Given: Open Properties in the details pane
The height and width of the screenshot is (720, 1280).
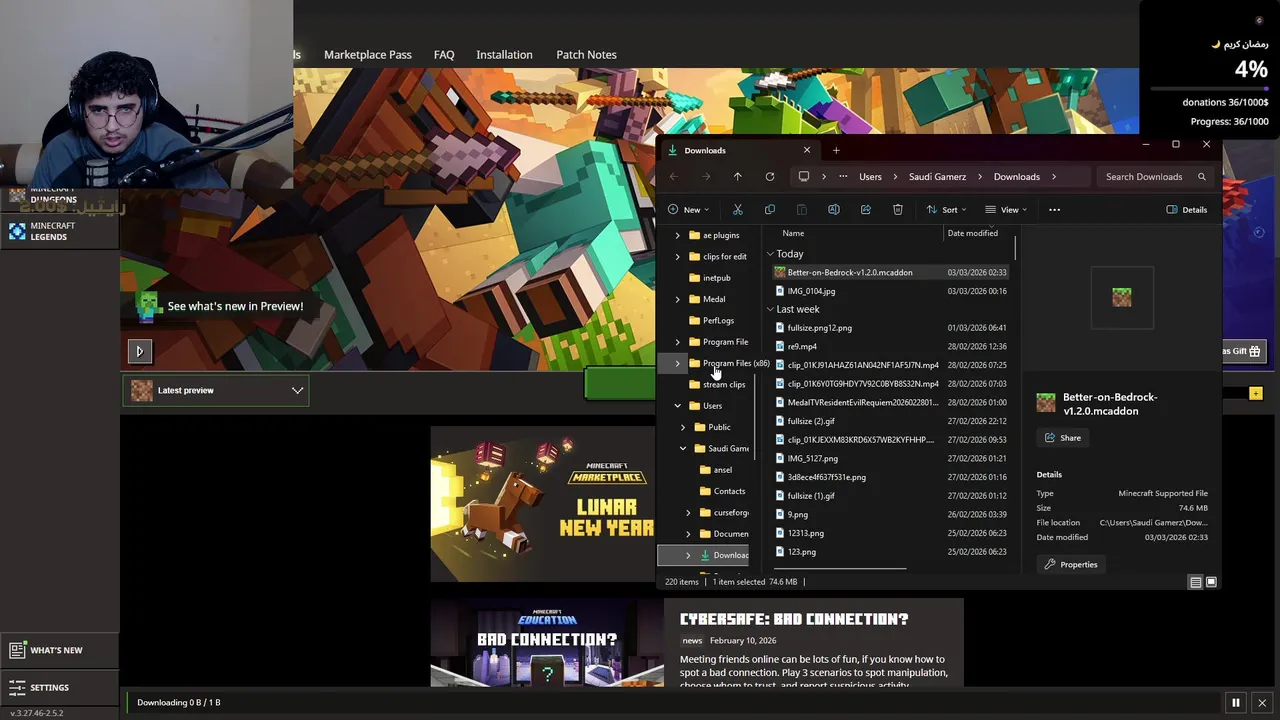Looking at the screenshot, I should pos(1071,565).
